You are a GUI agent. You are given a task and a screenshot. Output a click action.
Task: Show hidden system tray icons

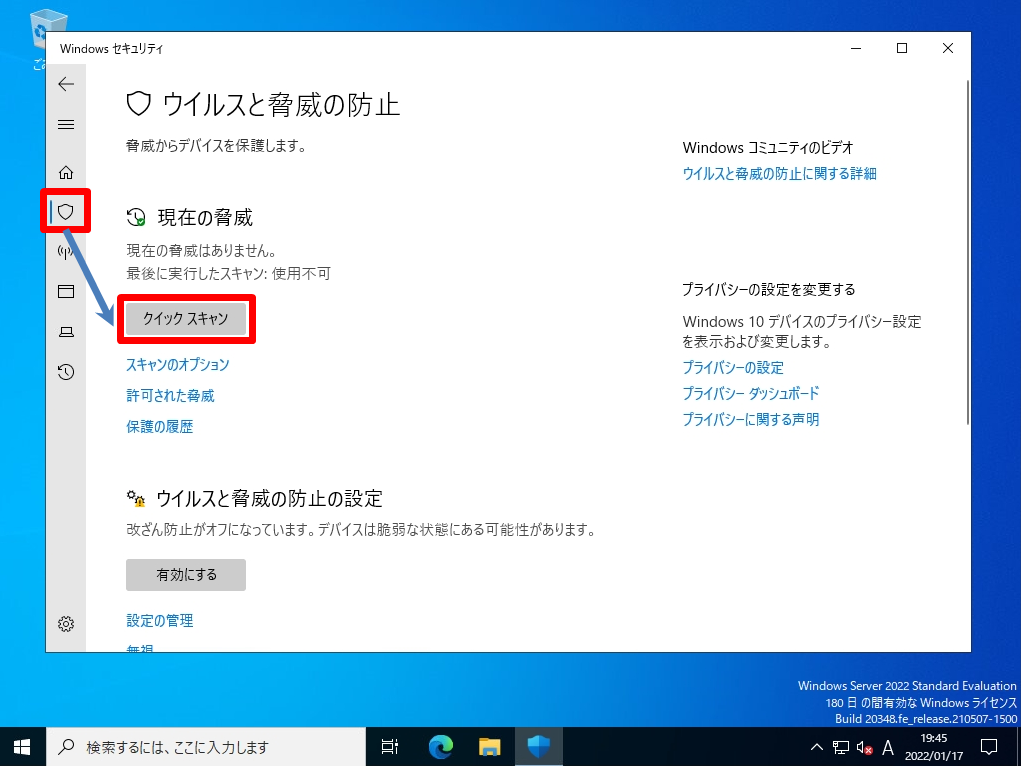[x=817, y=747]
